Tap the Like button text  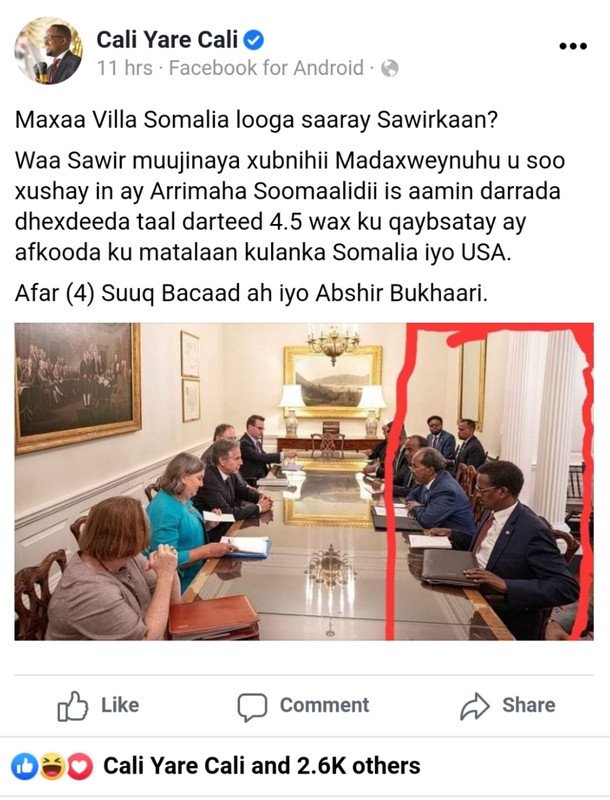(120, 705)
